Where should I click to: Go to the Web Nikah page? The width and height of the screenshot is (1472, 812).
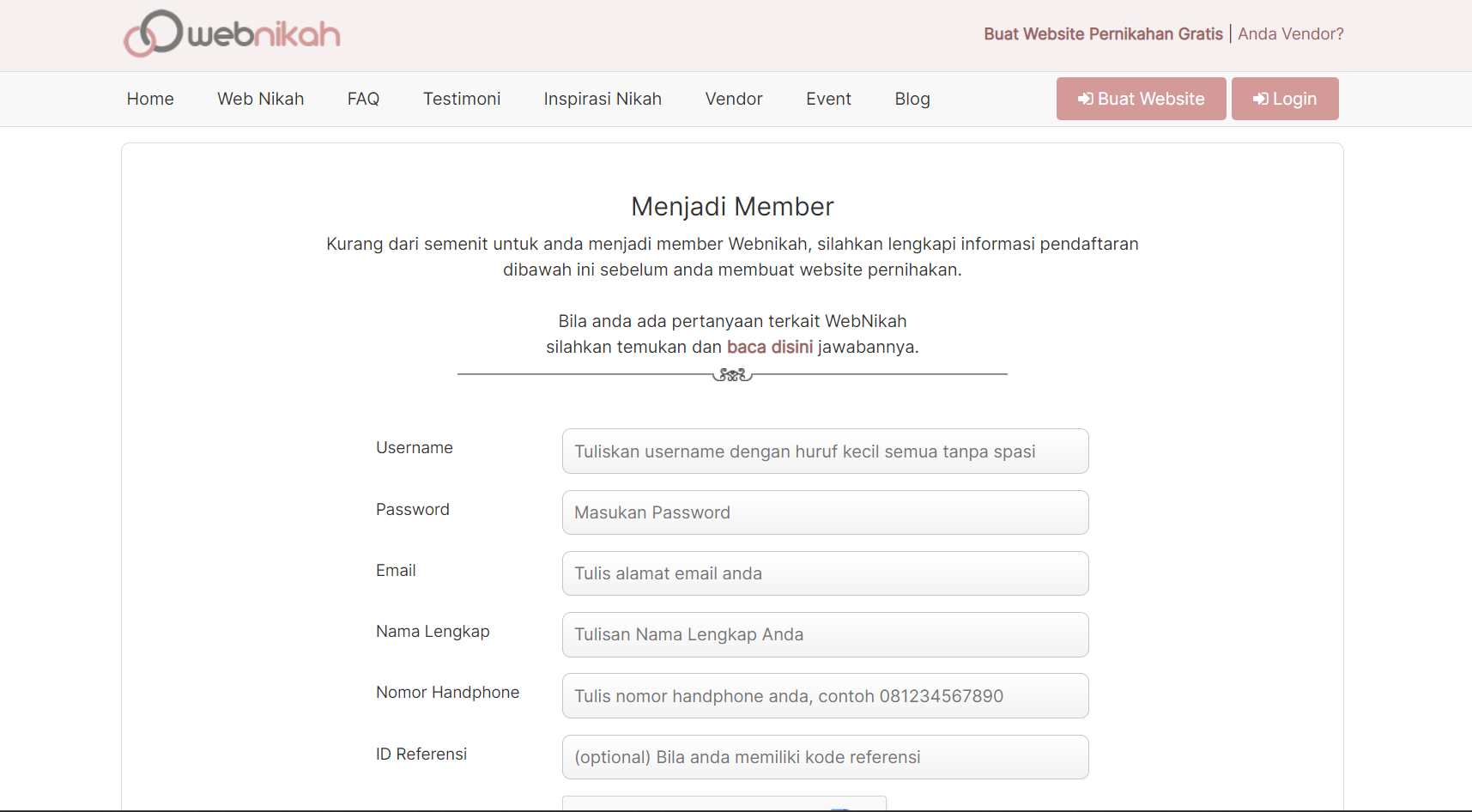(x=260, y=99)
